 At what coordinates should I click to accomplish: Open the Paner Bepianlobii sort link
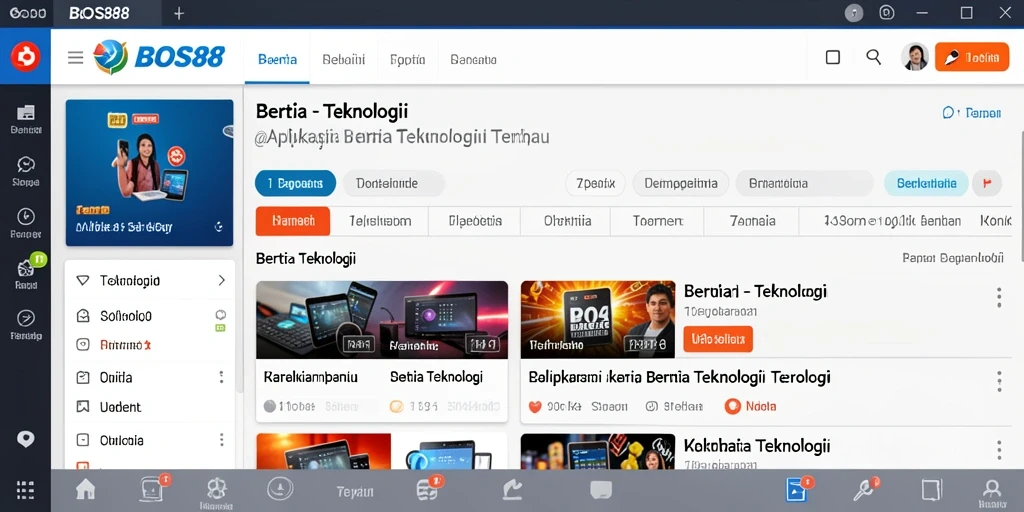953,258
